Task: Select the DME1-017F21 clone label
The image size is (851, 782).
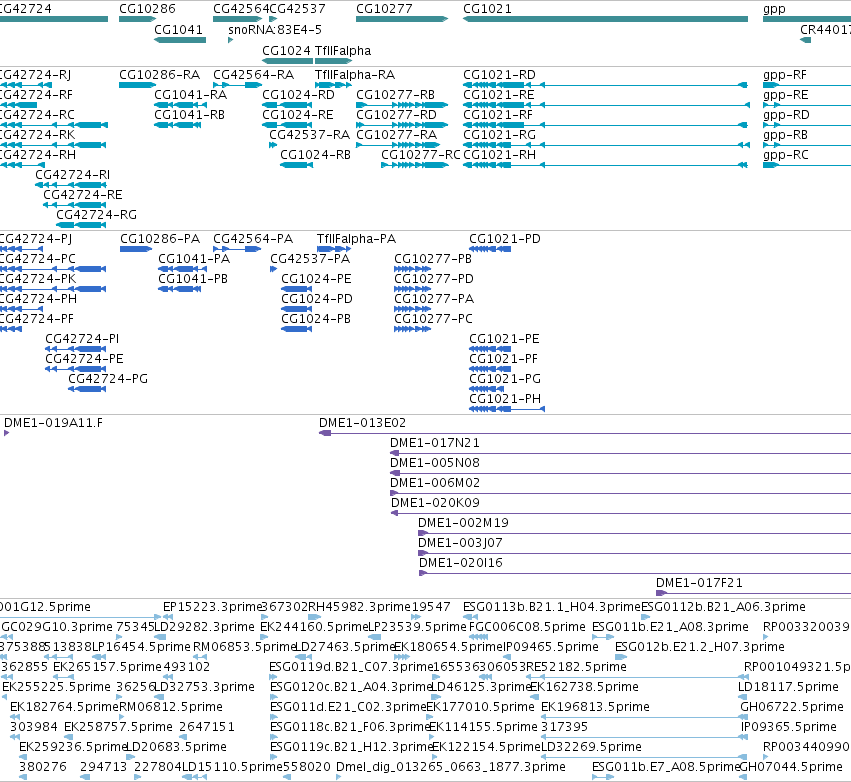Action: tap(698, 583)
